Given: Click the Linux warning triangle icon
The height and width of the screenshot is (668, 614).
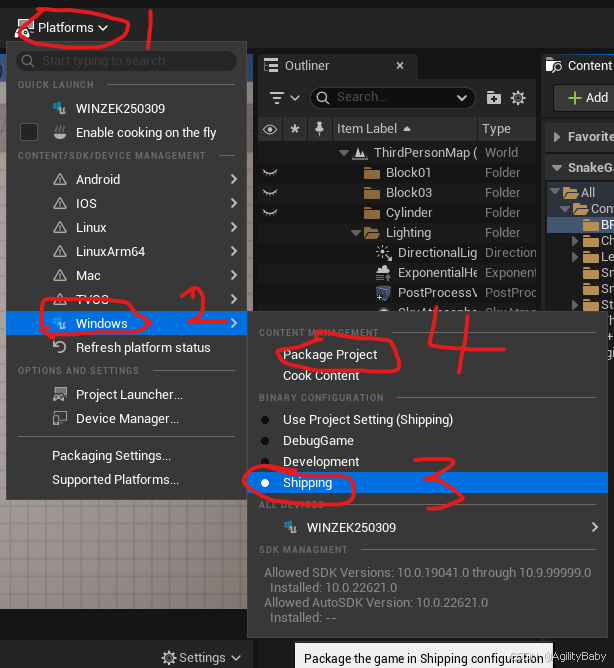Looking at the screenshot, I should tap(60, 227).
